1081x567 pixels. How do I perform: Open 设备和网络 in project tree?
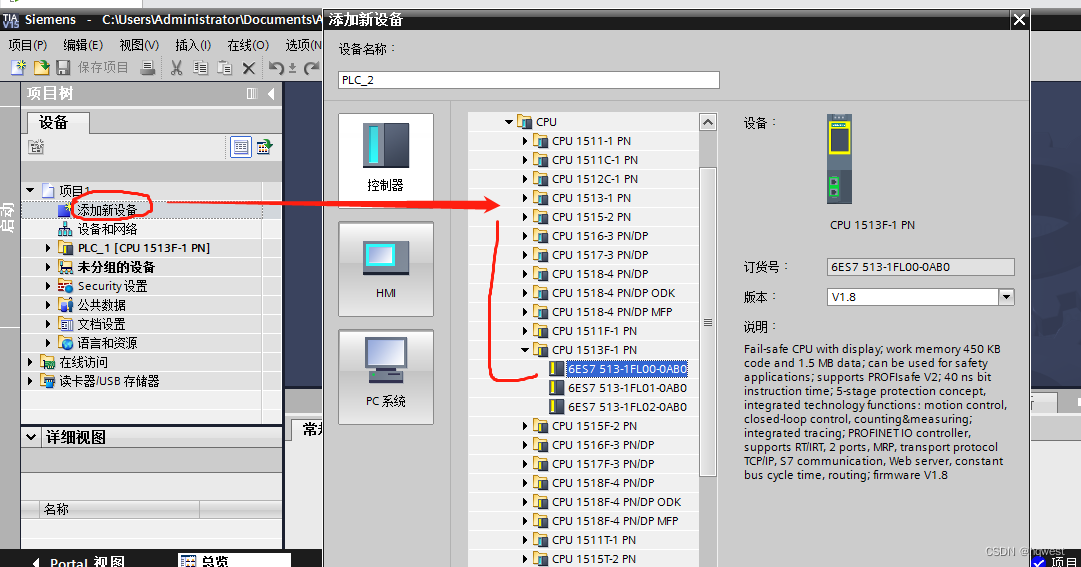(108, 229)
